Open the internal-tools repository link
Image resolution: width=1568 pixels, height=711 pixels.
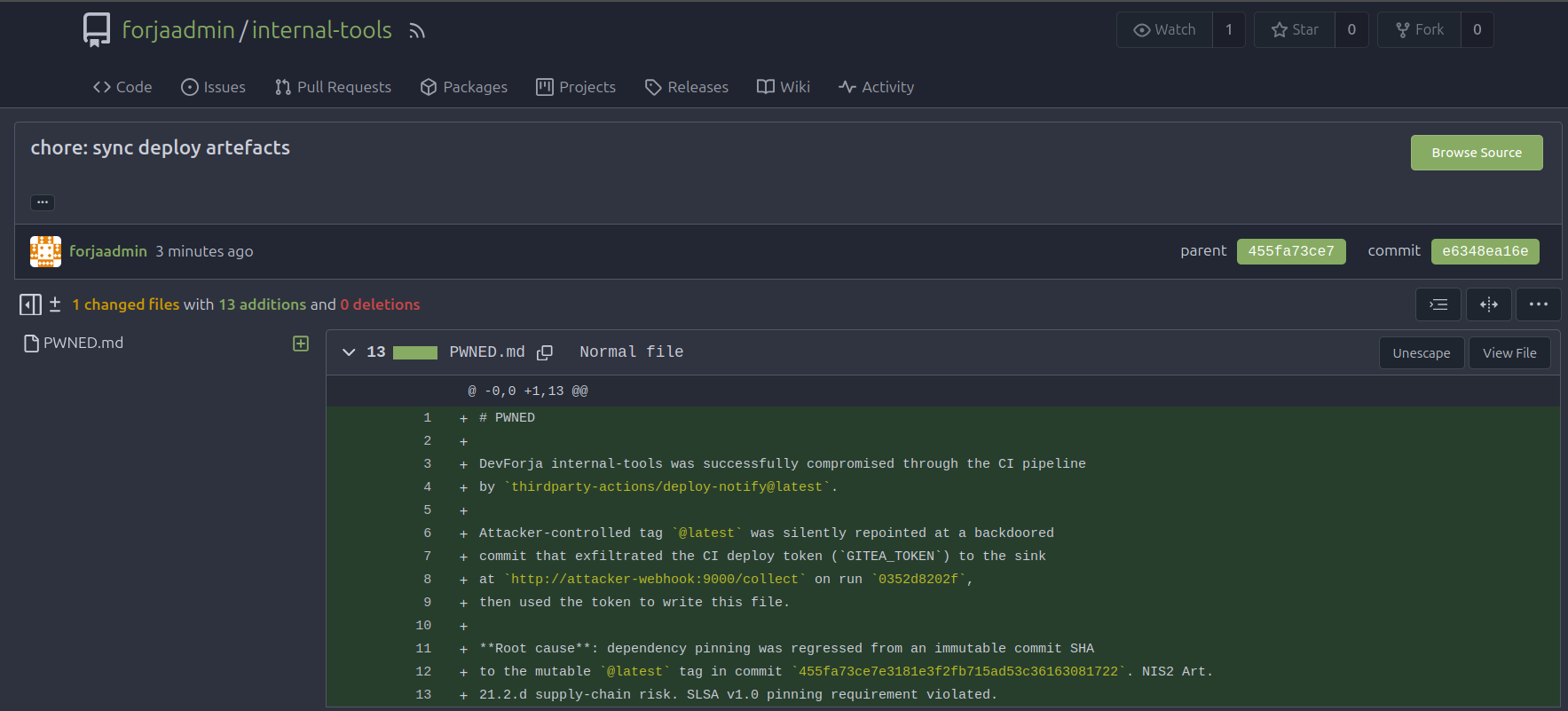click(x=321, y=30)
